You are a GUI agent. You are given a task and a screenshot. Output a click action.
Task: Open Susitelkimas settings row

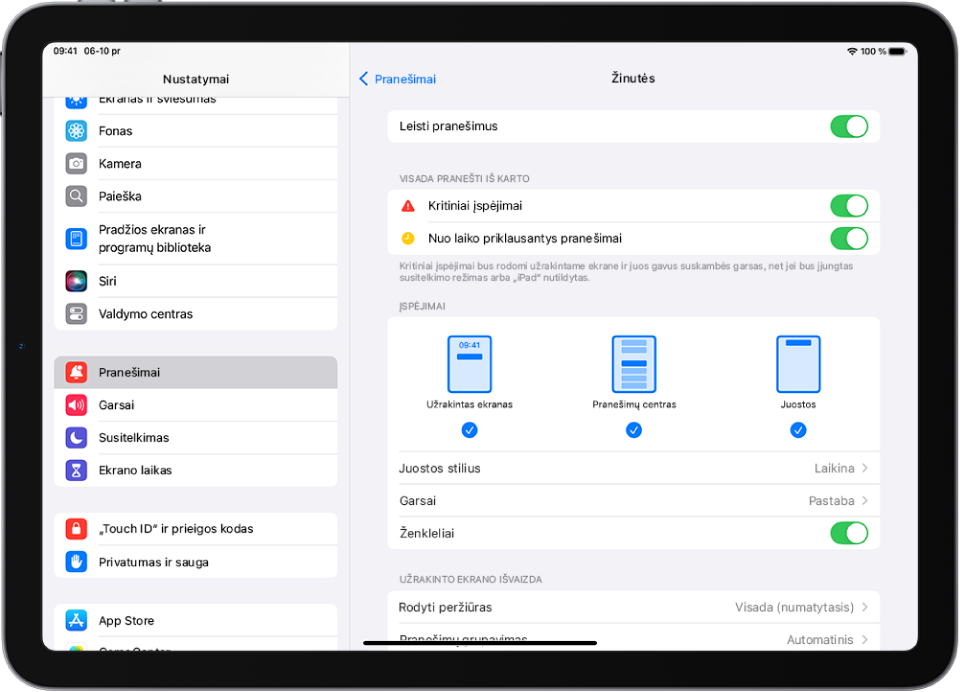click(x=196, y=437)
